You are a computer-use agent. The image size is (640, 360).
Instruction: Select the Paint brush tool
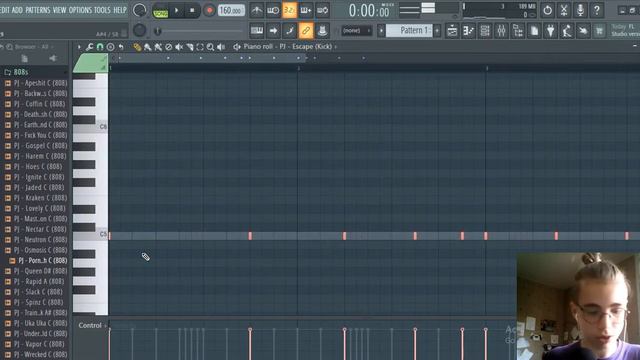coord(147,47)
